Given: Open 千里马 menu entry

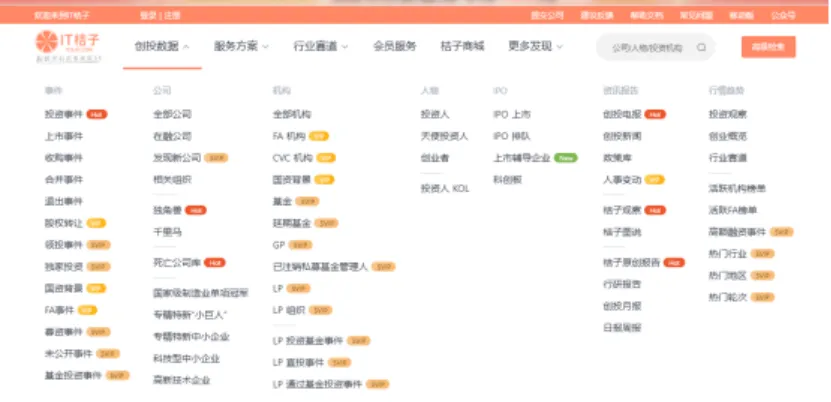Looking at the screenshot, I should coord(167,232).
